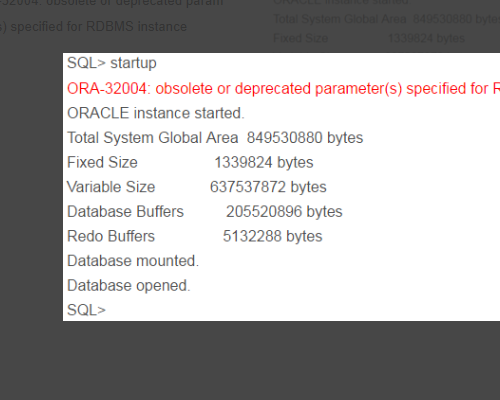
Task: Click the 849530880 bytes value in the white image
Action: tap(305, 138)
